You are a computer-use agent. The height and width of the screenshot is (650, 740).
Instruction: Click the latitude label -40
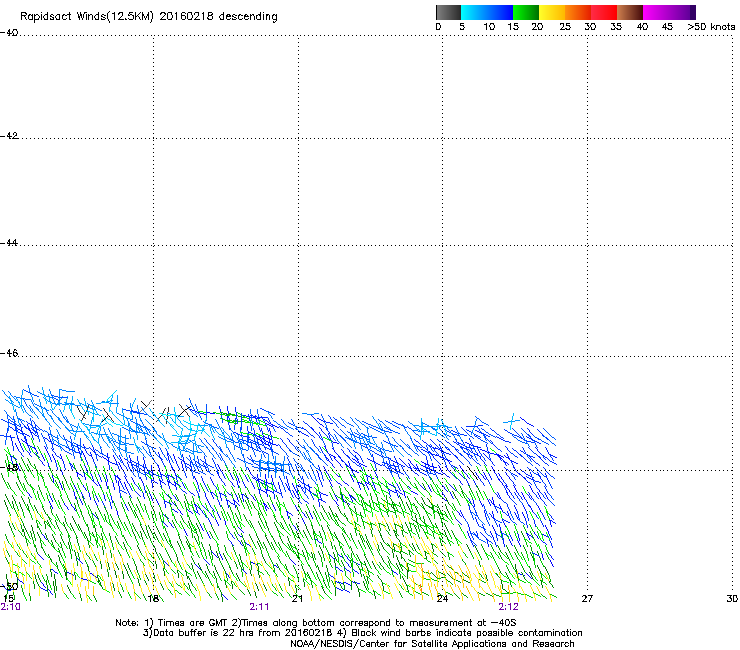9,33
